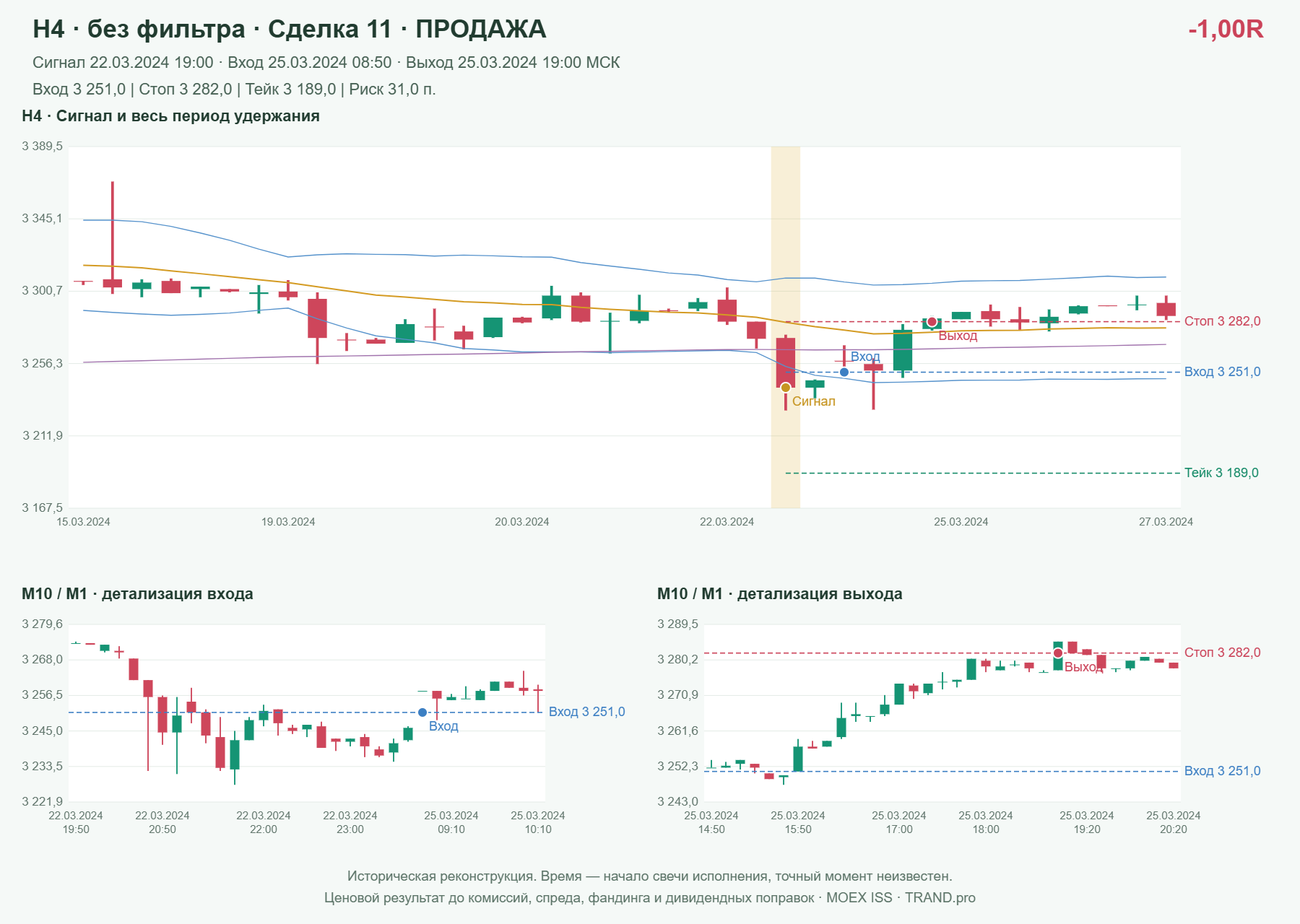This screenshot has width=1300, height=924.
Task: Click the 25.03.2024 date label on H4 chart
Action: pos(961,522)
